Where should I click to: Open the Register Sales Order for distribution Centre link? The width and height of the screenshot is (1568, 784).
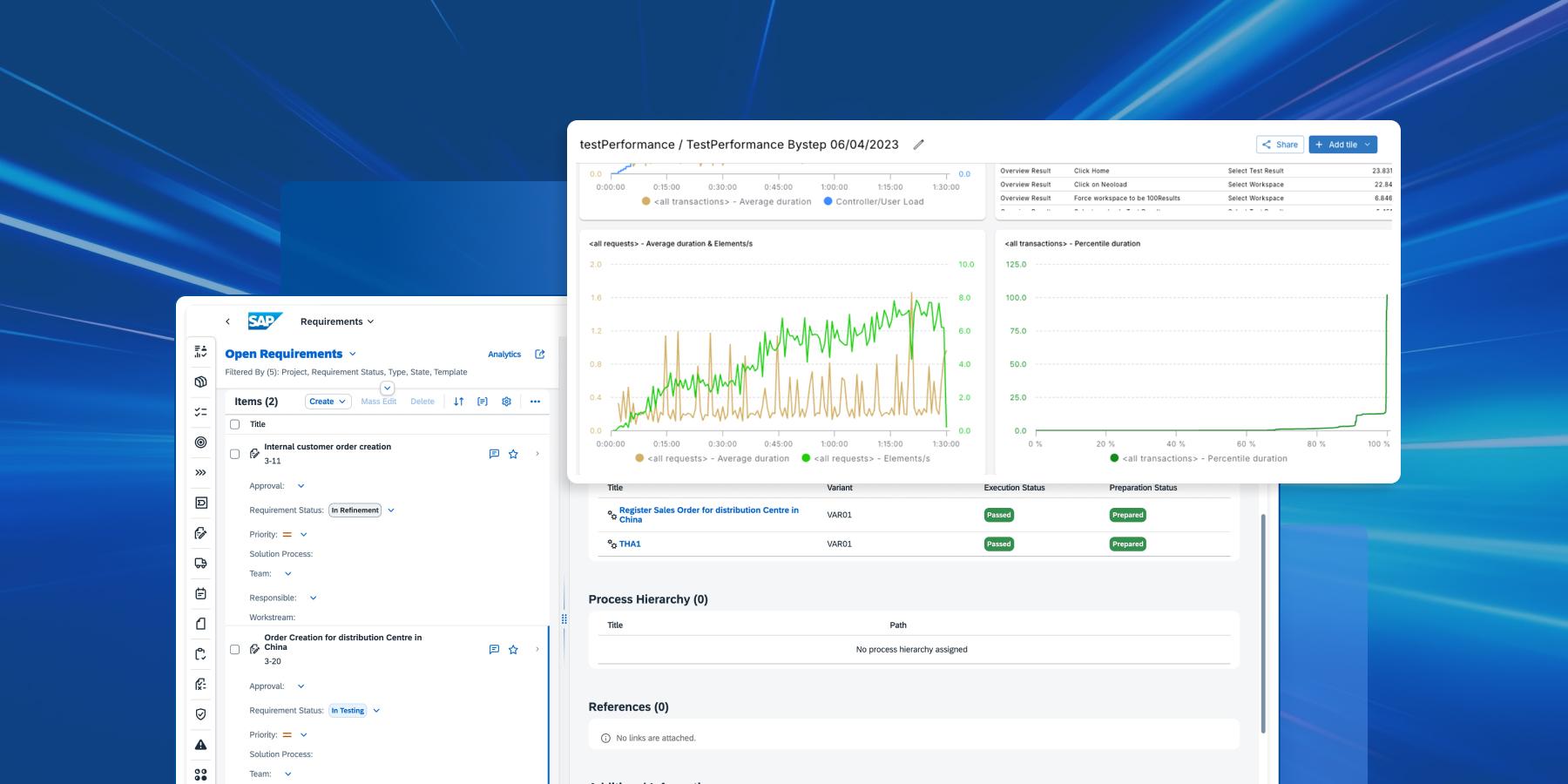[x=708, y=515]
